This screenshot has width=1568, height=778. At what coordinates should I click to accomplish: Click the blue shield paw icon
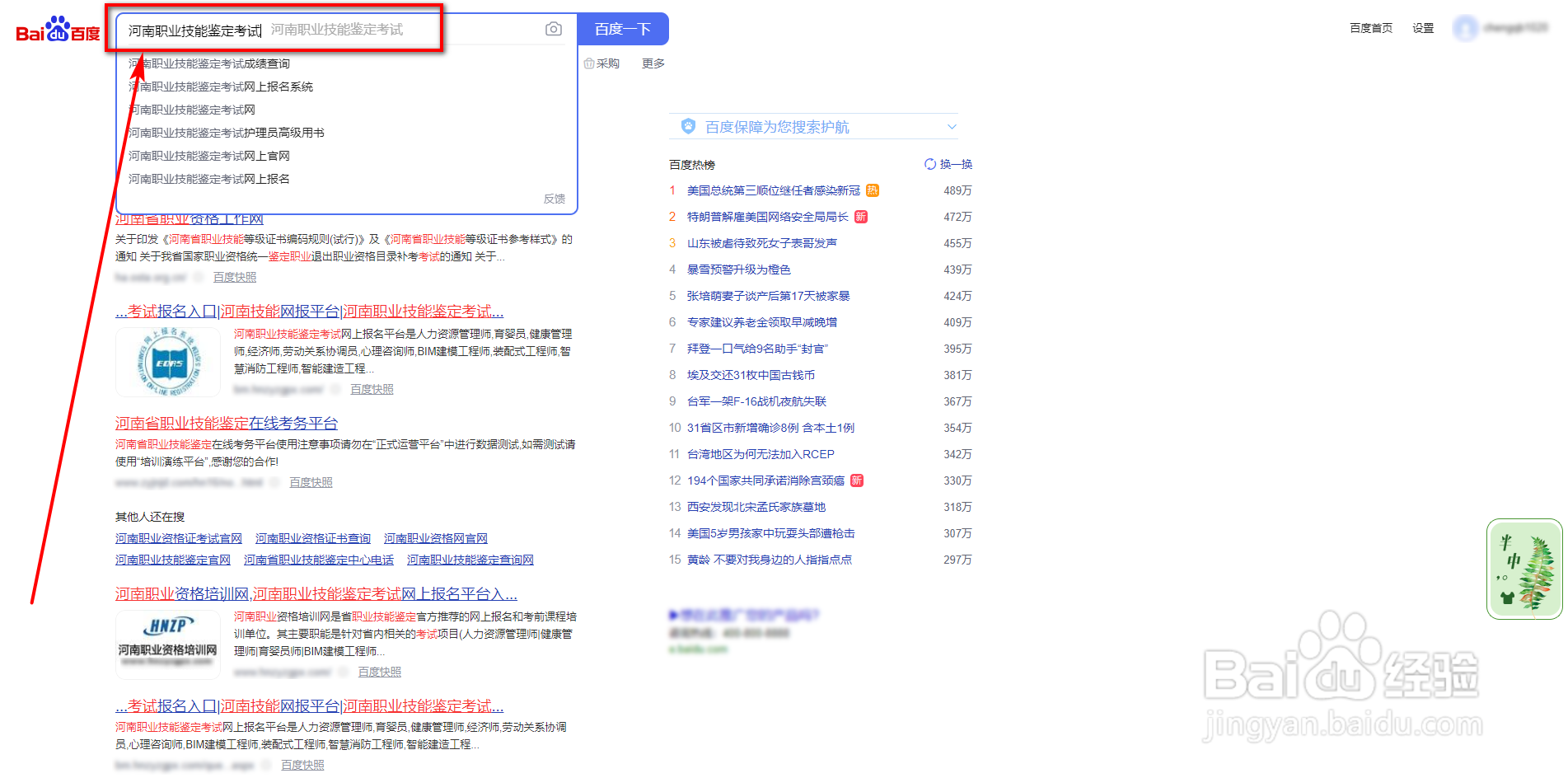pyautogui.click(x=687, y=125)
